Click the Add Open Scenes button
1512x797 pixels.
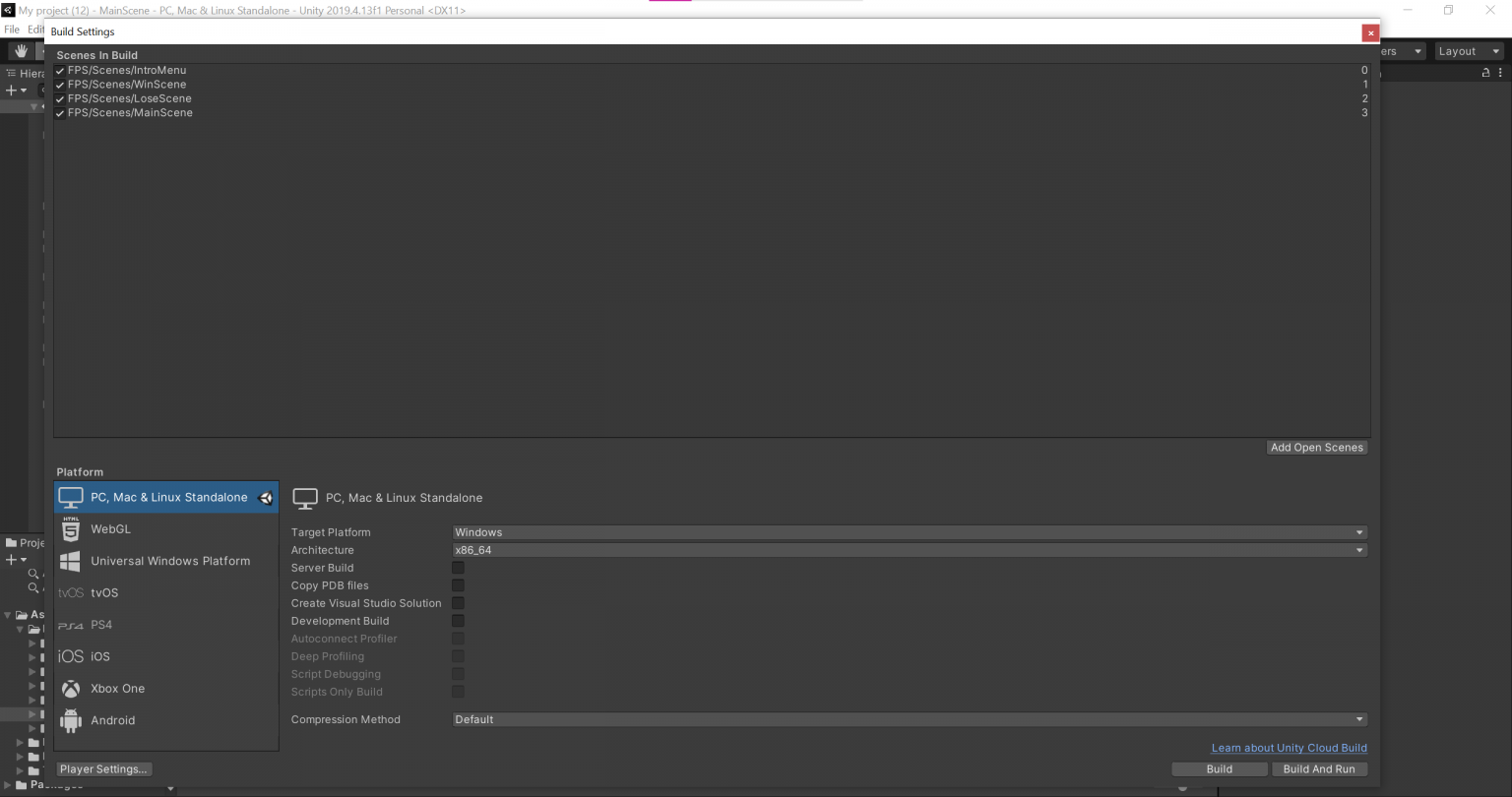[x=1316, y=448]
